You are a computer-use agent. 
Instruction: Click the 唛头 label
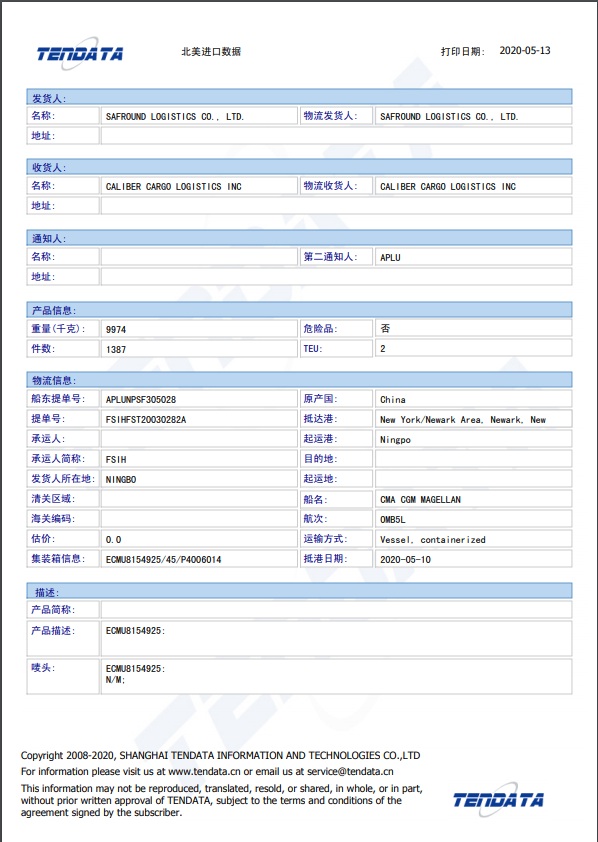pos(43,667)
